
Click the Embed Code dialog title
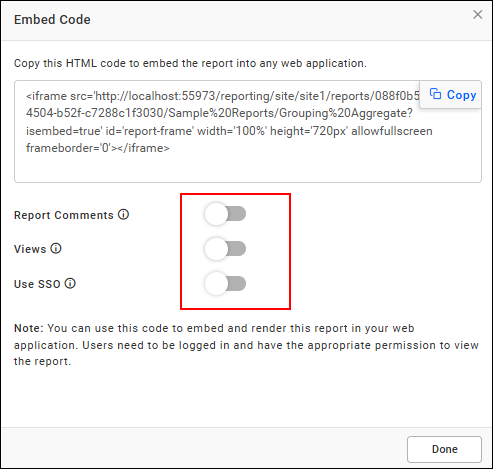[52, 20]
